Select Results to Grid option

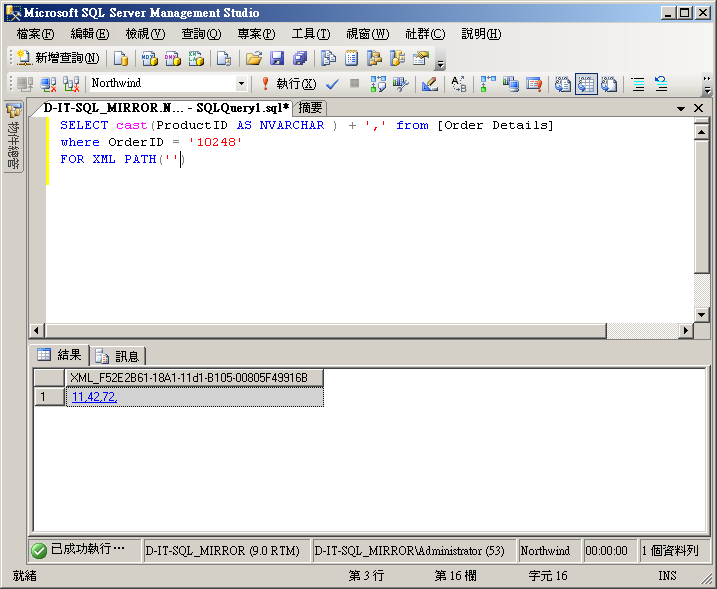pos(586,84)
